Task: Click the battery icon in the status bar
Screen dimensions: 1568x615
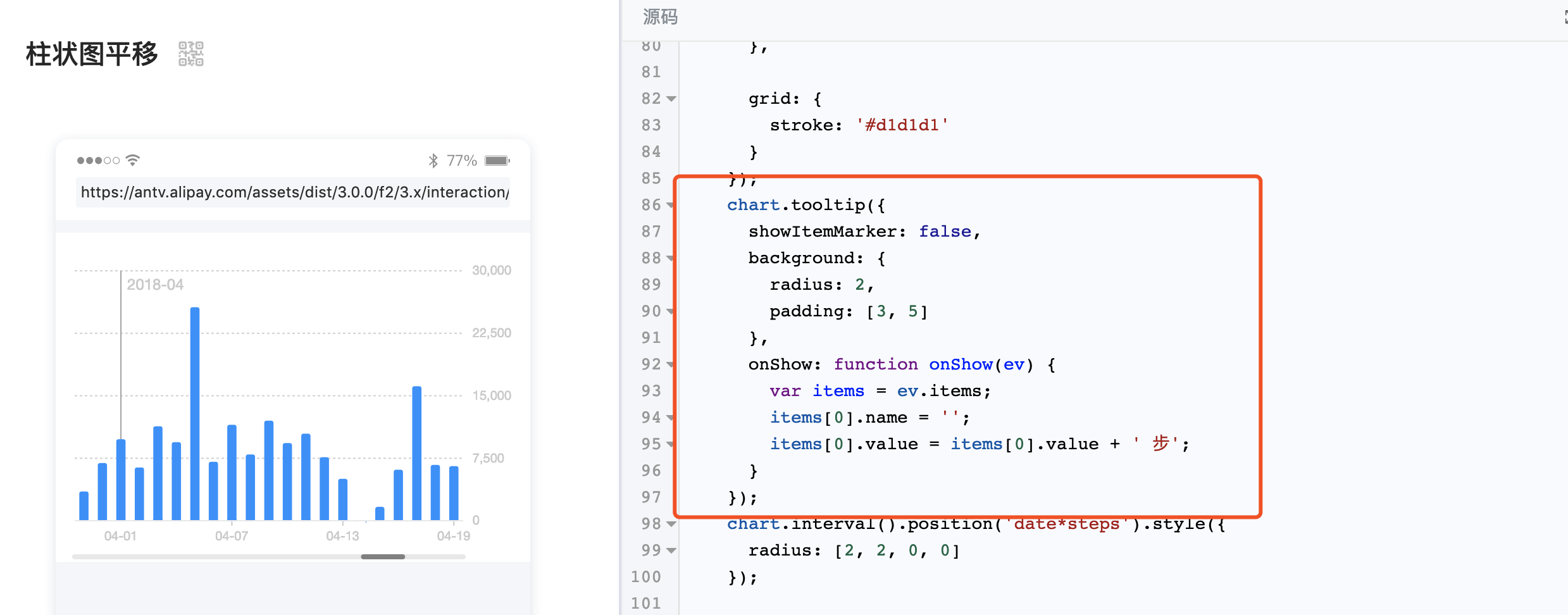Action: coord(499,159)
